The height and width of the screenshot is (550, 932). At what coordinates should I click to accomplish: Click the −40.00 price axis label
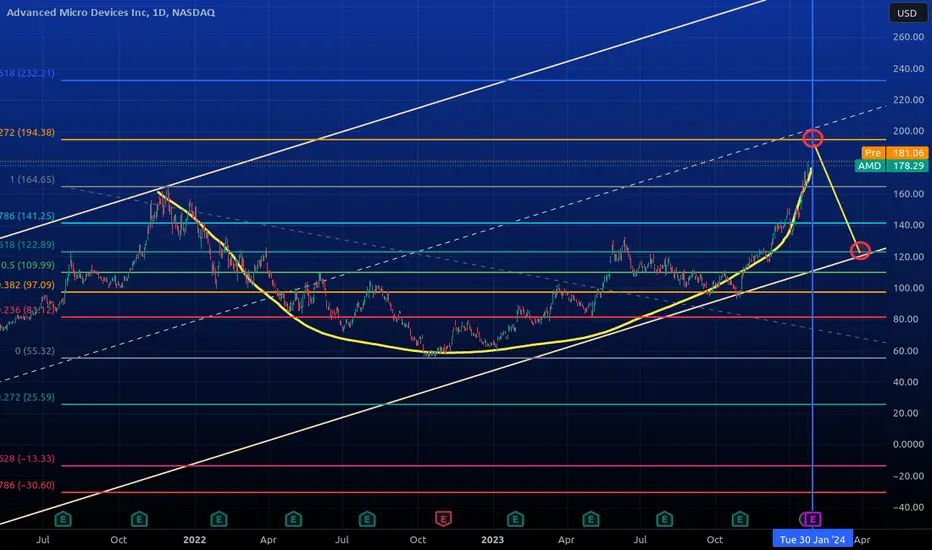coord(908,507)
